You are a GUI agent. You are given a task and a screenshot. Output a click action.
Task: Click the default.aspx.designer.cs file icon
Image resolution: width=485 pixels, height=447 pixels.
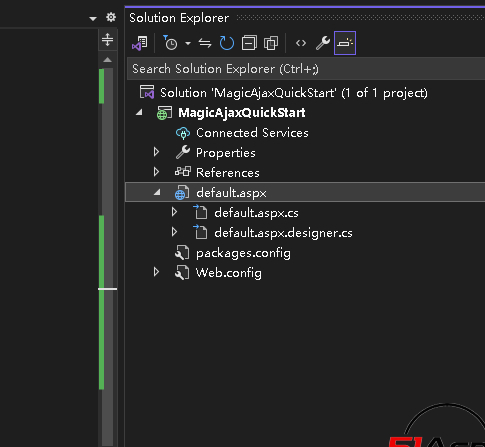[x=200, y=232]
